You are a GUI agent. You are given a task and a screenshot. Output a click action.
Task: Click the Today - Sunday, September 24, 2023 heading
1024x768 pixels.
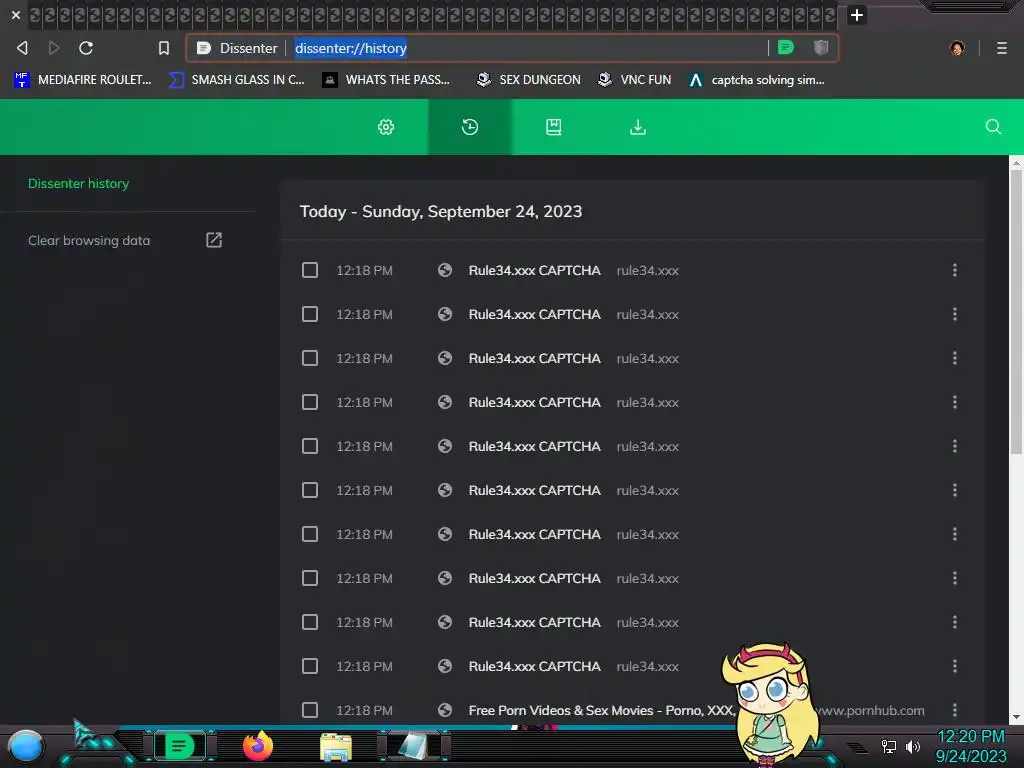(441, 212)
